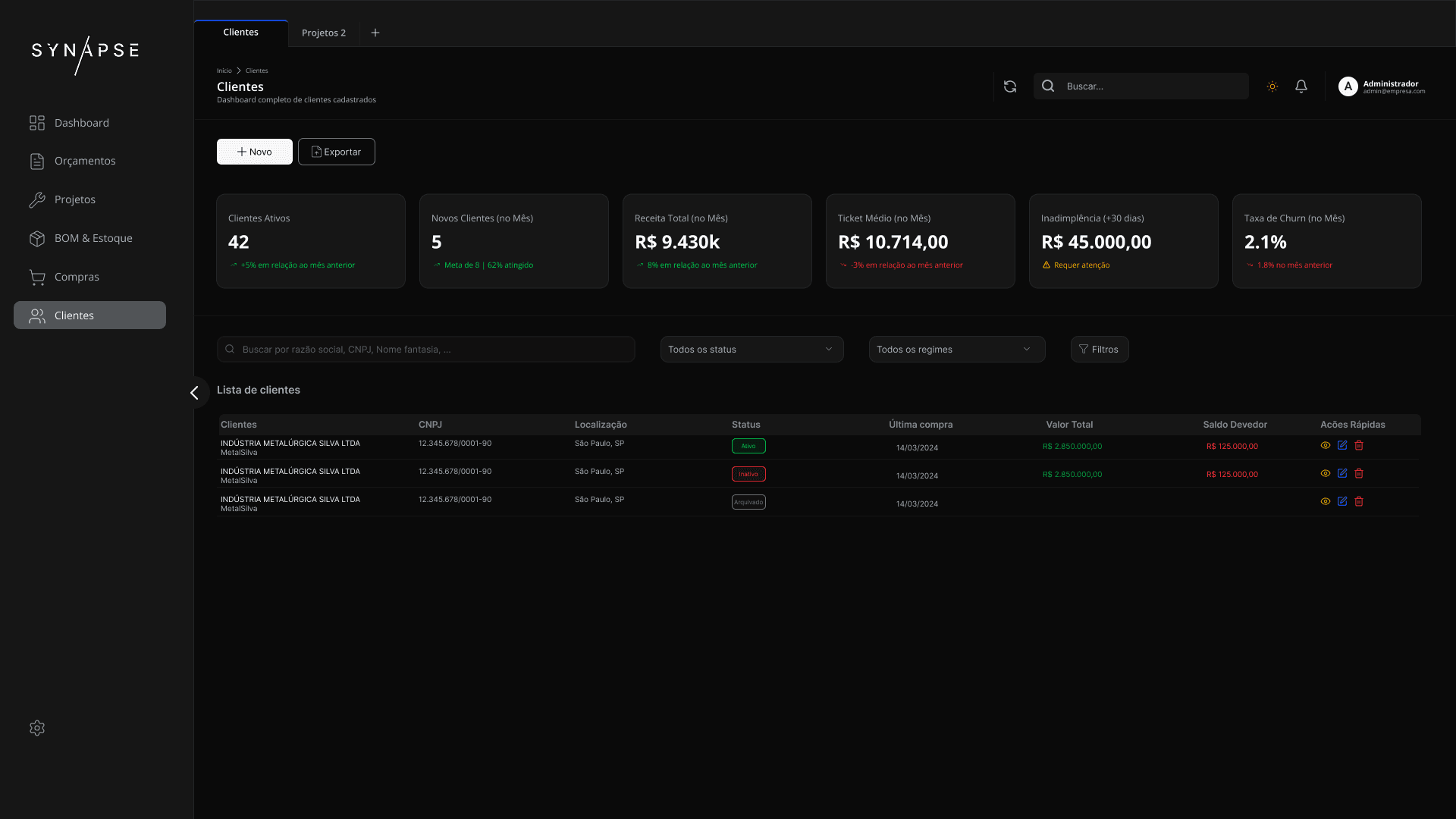Collapse the sidebar with chevron arrow
Screen dimensions: 1456x819
click(x=195, y=393)
